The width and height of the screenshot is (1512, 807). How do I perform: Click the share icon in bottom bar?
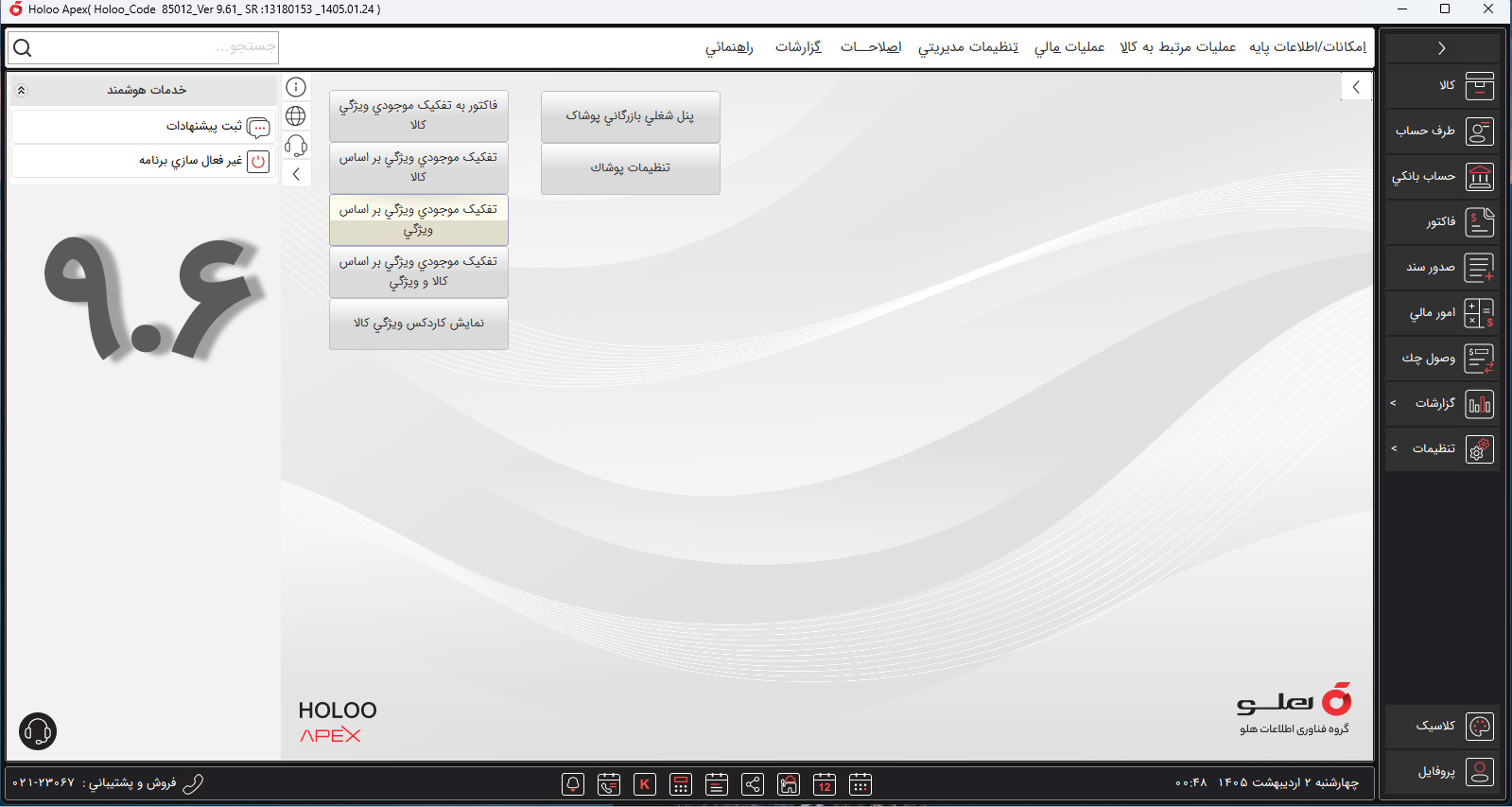point(753,784)
